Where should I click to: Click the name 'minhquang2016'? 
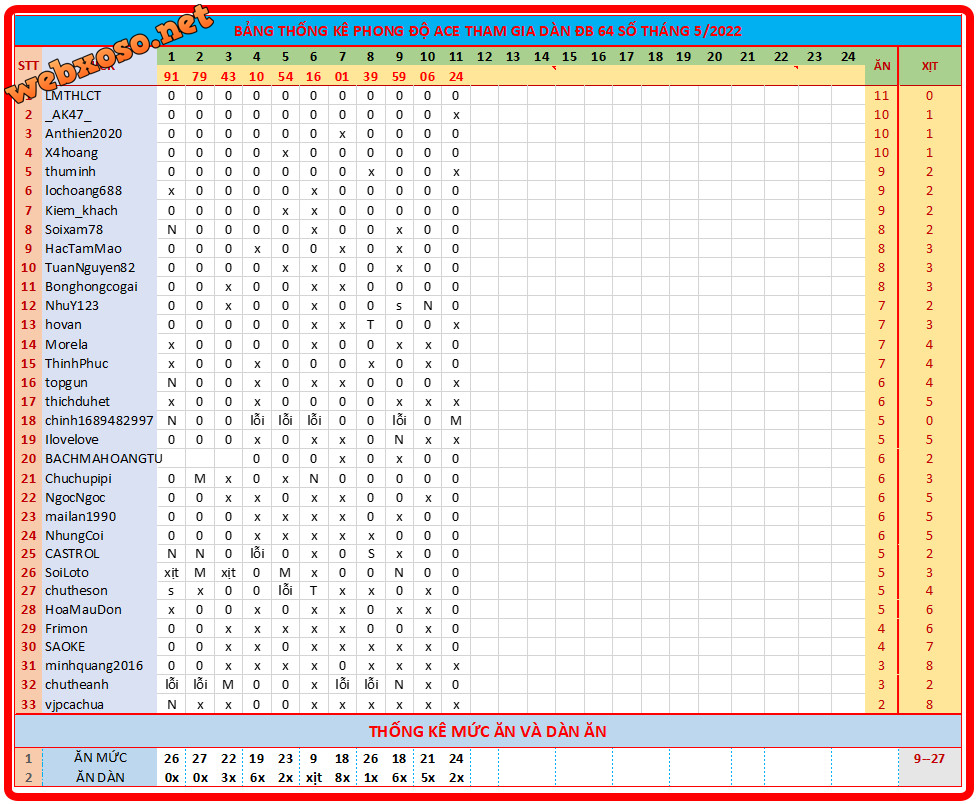pyautogui.click(x=94, y=666)
